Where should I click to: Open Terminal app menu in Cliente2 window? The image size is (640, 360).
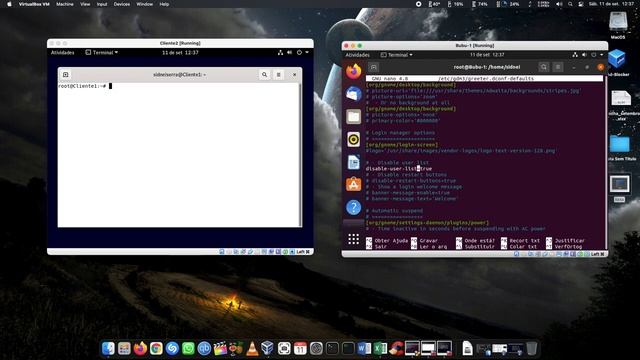102,53
